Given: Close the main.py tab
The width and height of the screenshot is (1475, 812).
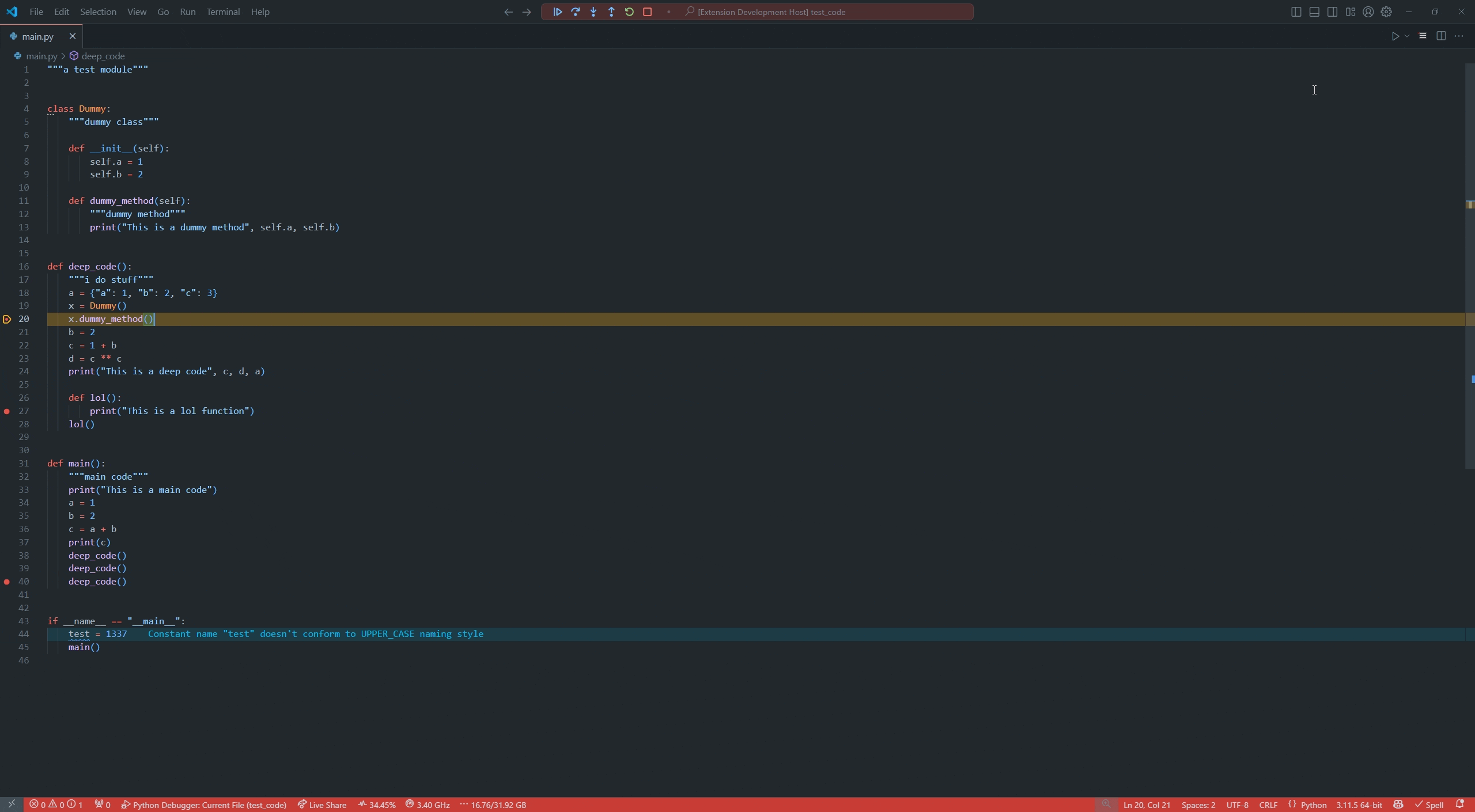Looking at the screenshot, I should (x=73, y=36).
